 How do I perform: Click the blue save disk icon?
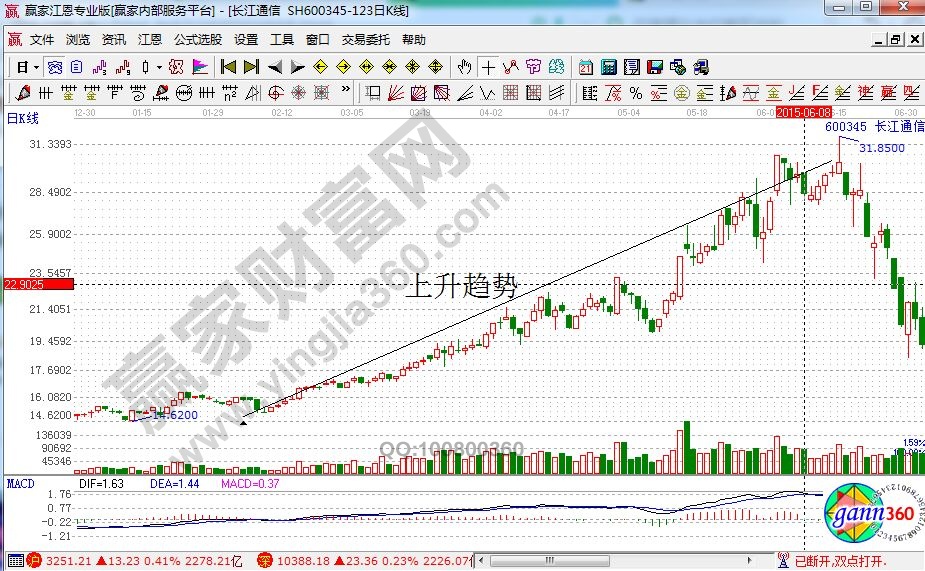point(655,67)
